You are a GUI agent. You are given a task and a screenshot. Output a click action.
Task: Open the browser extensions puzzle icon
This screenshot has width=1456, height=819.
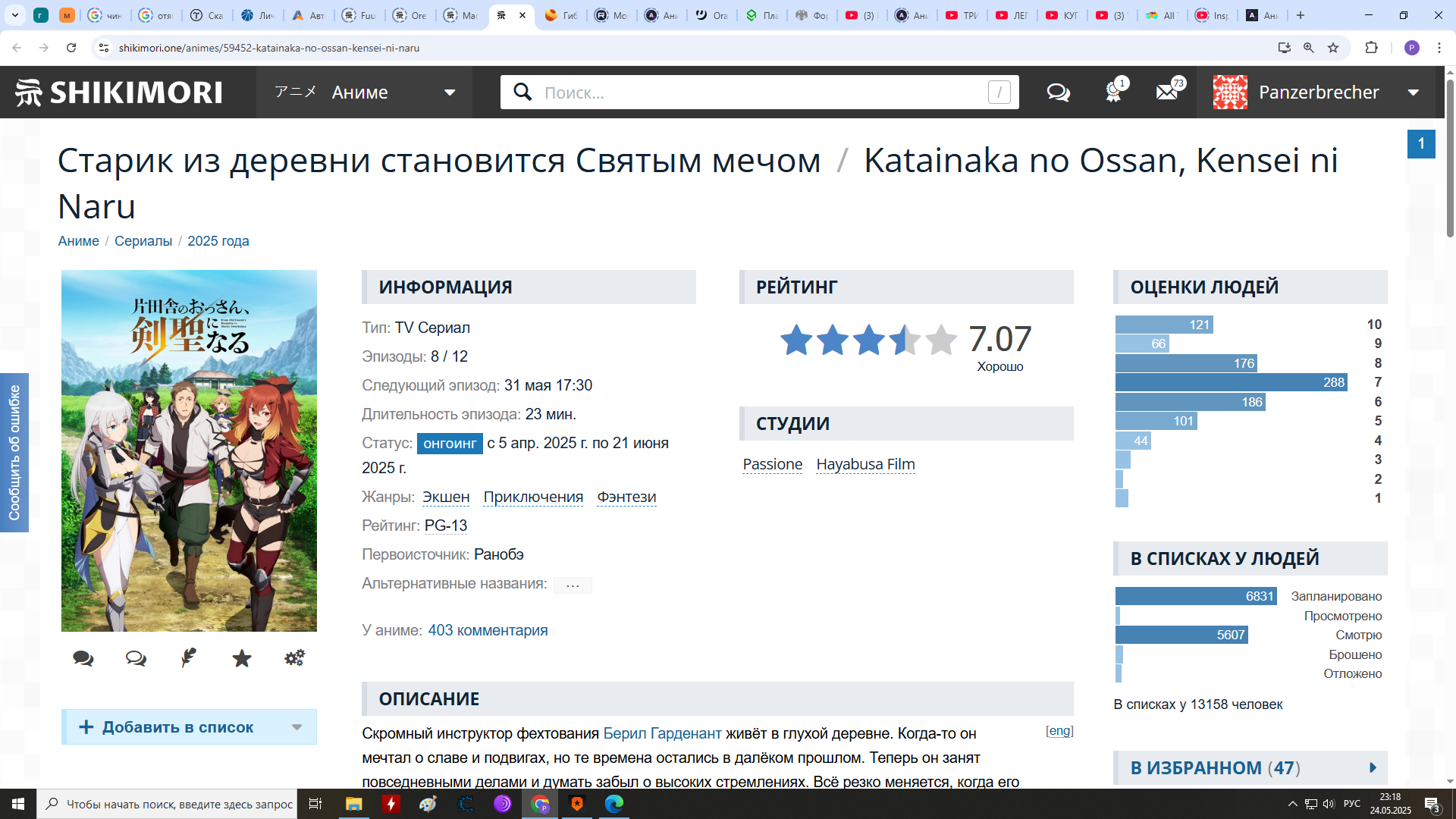(x=1371, y=48)
